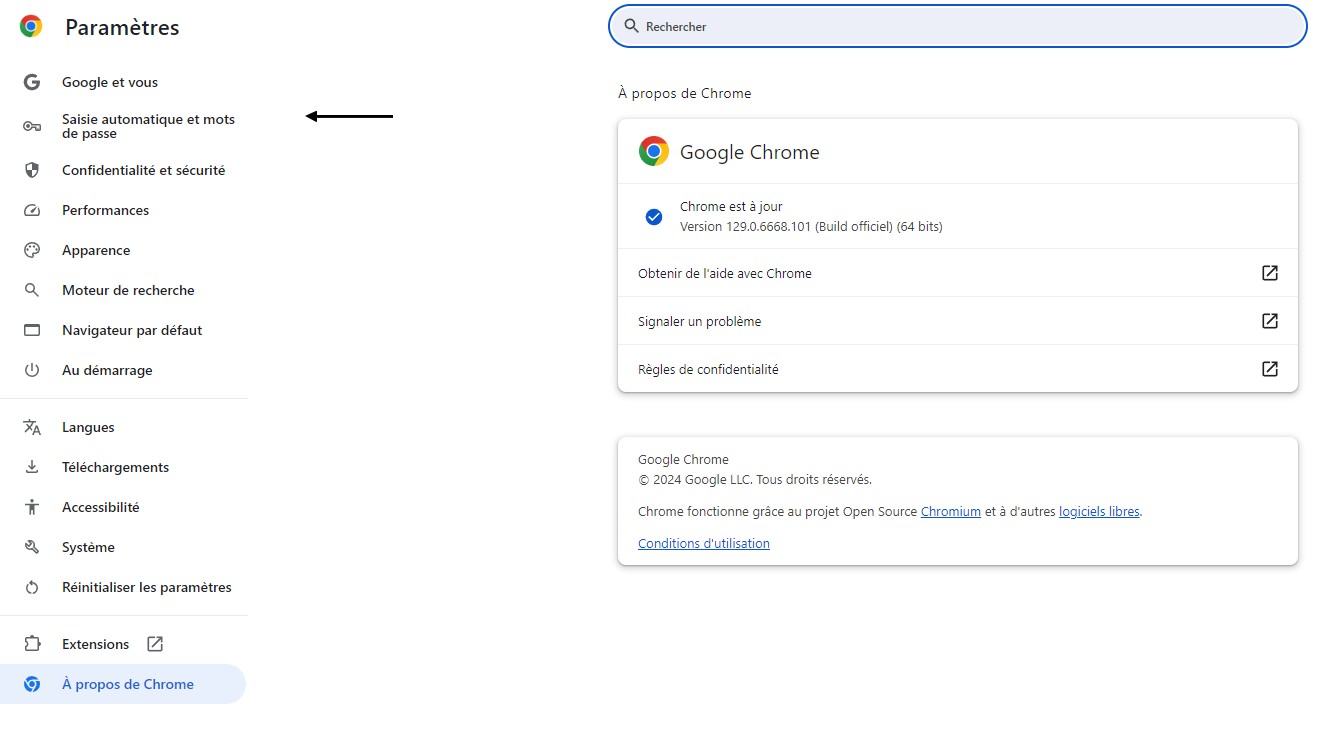The image size is (1327, 748).
Task: Open the Conditions d'utilisation link
Action: [704, 543]
